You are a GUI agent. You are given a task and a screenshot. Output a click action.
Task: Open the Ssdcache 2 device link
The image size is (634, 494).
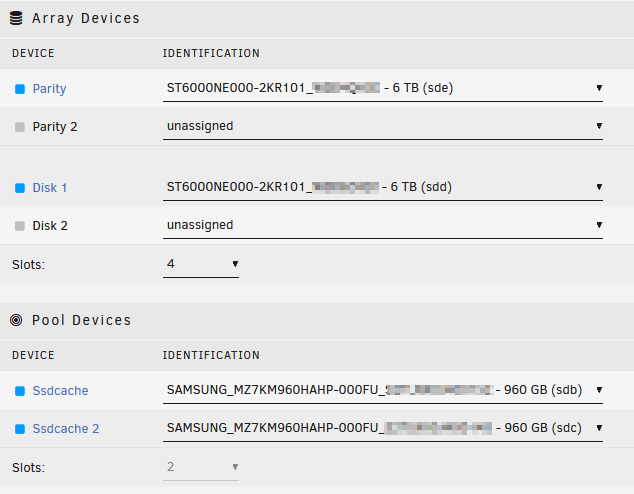(x=66, y=429)
